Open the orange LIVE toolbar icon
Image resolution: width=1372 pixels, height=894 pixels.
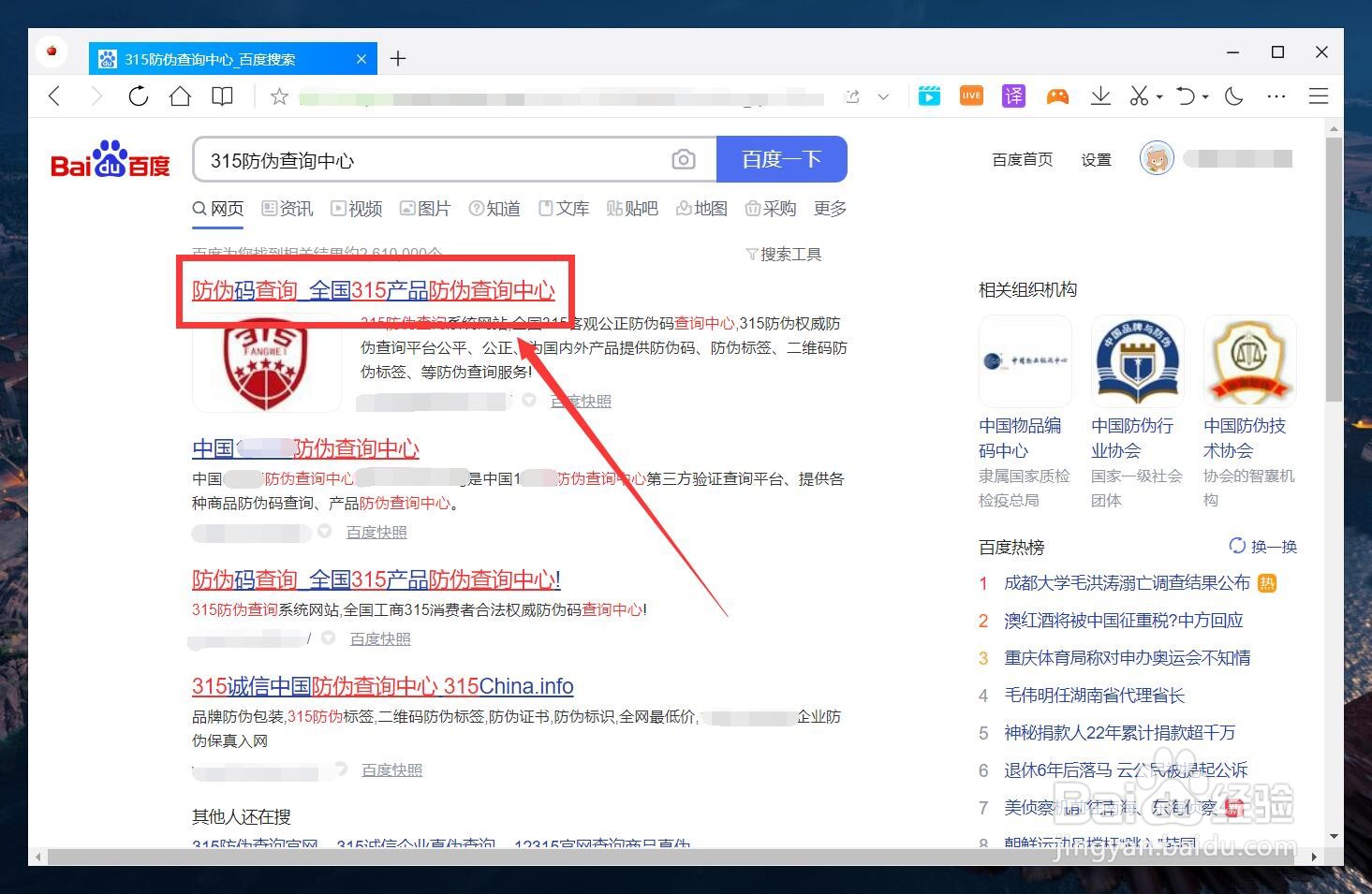tap(971, 95)
